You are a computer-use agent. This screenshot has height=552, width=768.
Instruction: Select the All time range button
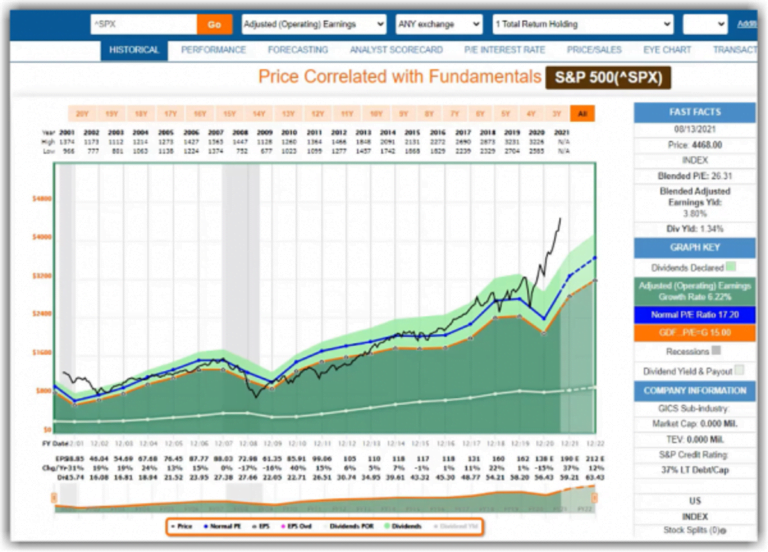point(582,114)
